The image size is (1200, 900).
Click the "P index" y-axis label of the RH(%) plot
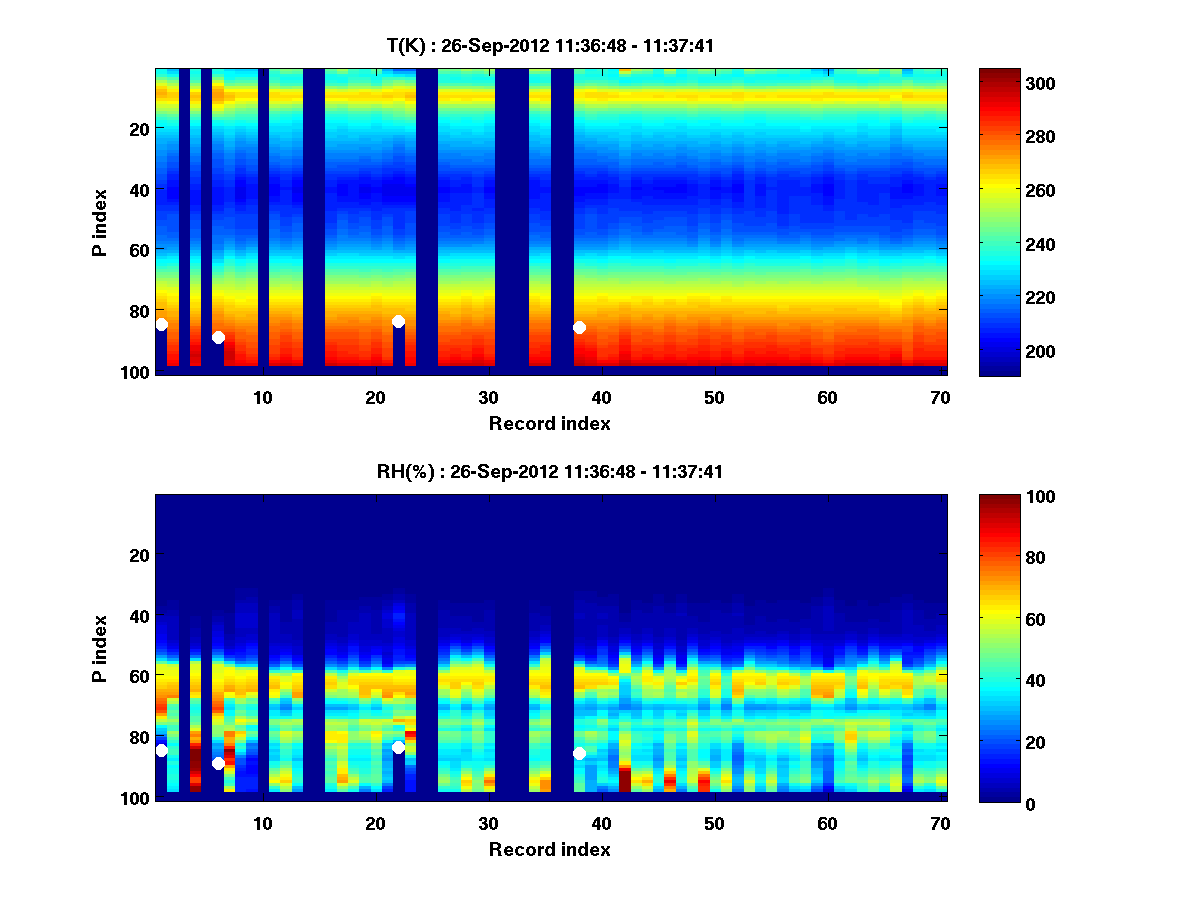(x=100, y=648)
